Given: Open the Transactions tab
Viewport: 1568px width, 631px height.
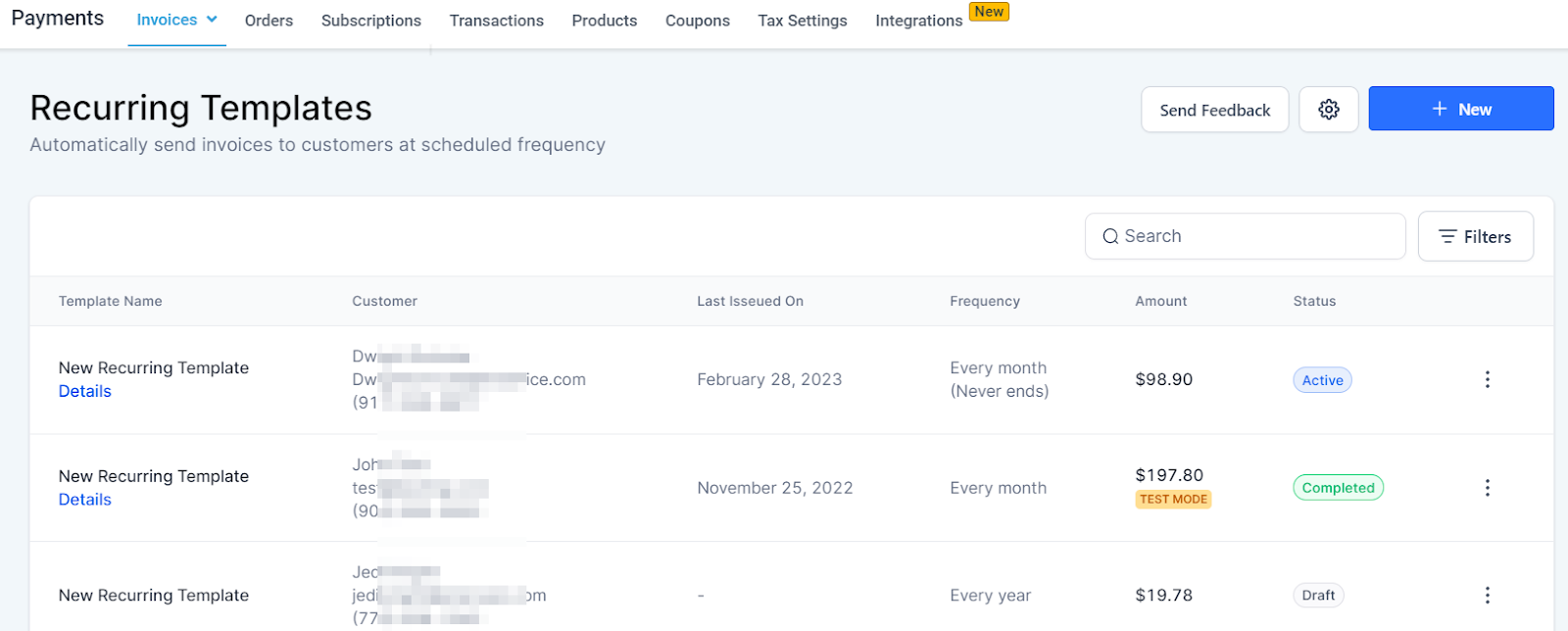Looking at the screenshot, I should coord(497,21).
